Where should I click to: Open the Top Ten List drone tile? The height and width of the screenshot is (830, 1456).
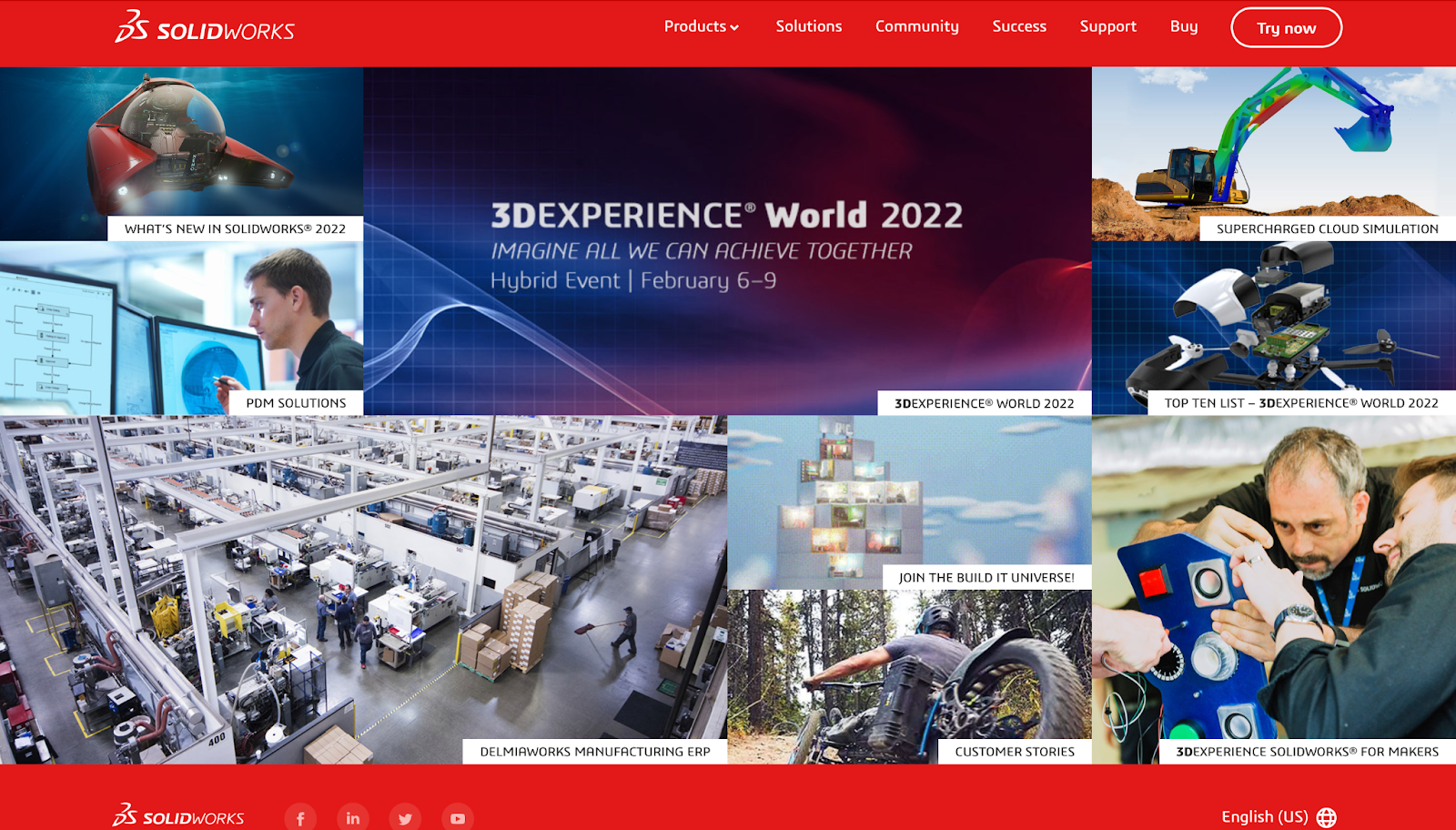(x=1274, y=328)
